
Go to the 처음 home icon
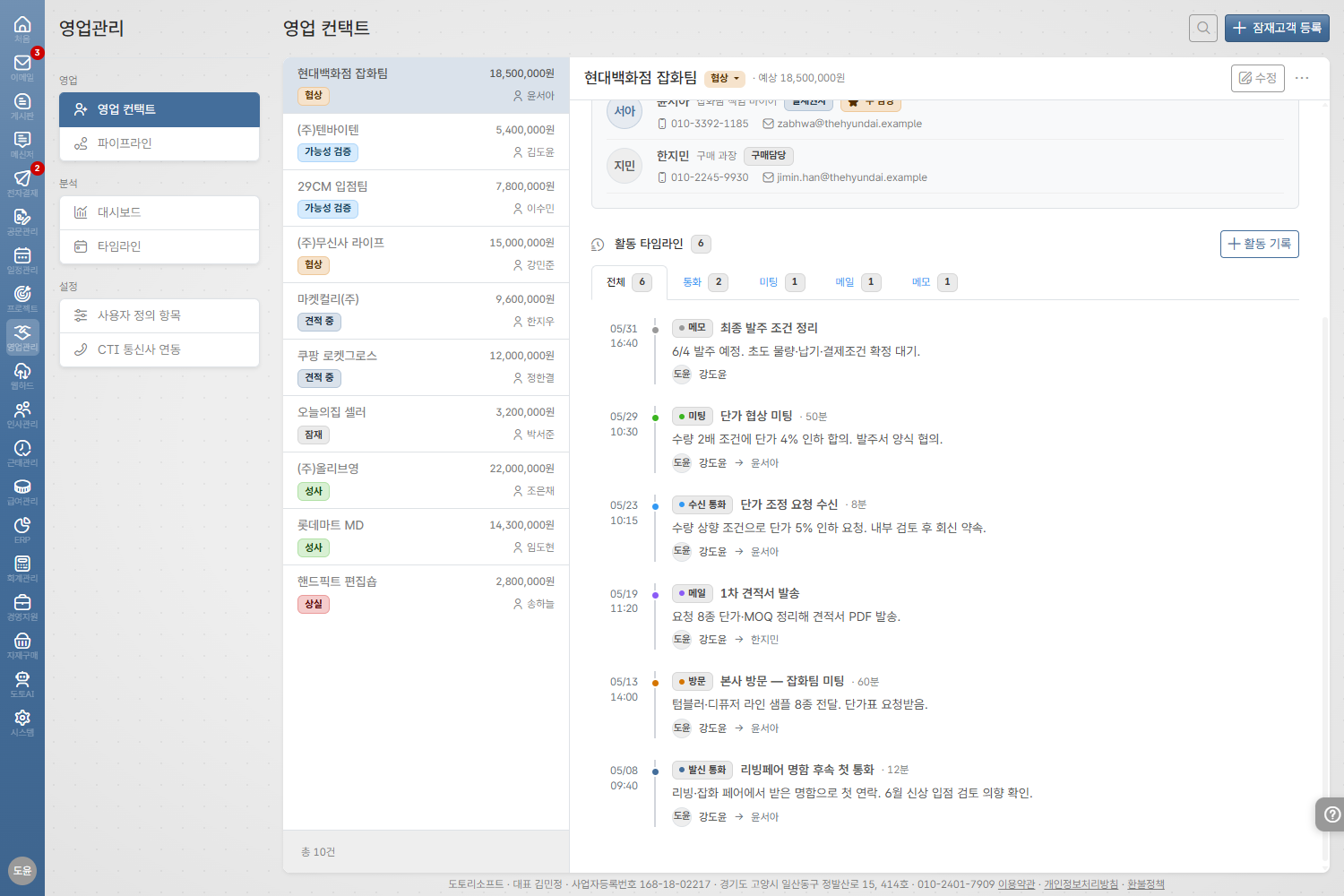tap(22, 29)
